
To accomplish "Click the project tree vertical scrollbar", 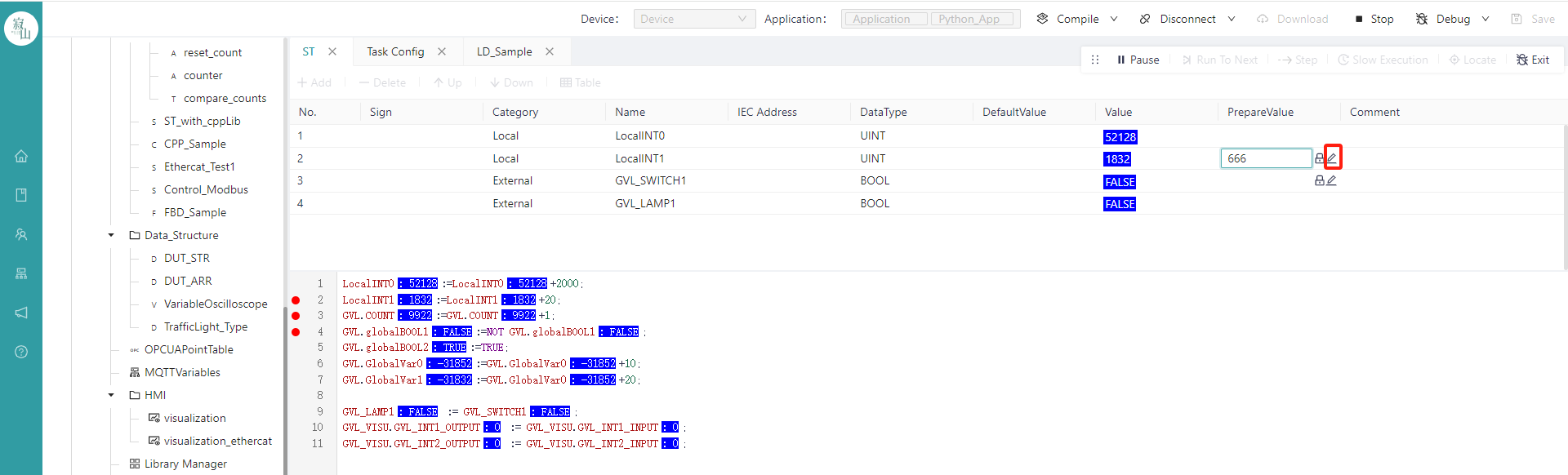I will pyautogui.click(x=285, y=392).
